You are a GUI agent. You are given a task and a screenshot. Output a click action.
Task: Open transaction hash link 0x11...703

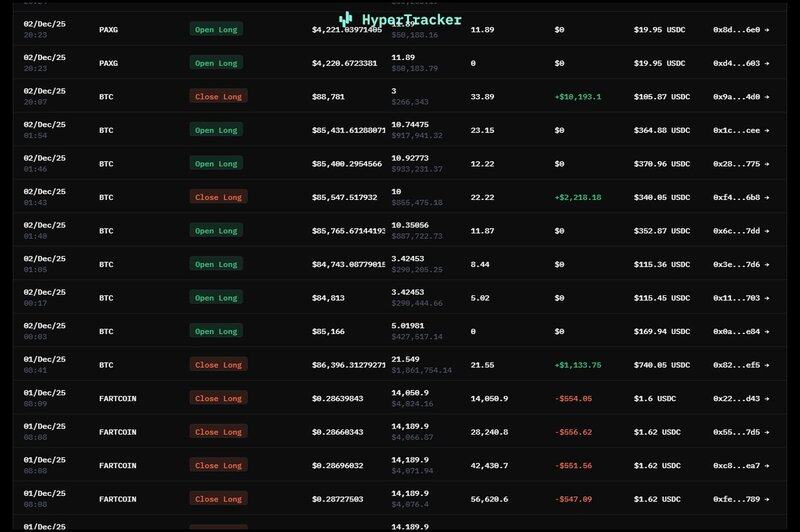(736, 298)
